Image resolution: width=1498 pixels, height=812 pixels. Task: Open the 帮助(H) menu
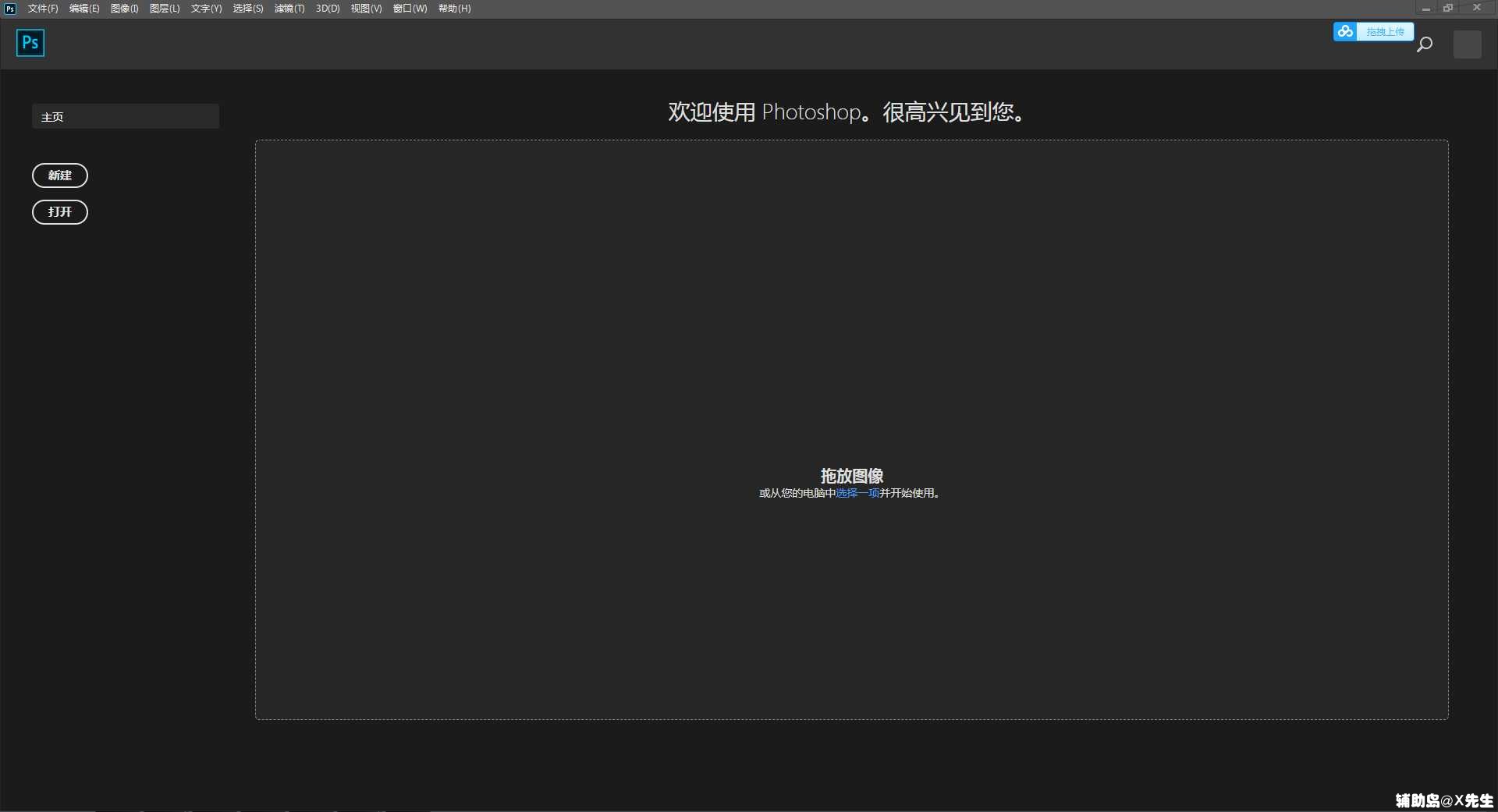click(454, 9)
